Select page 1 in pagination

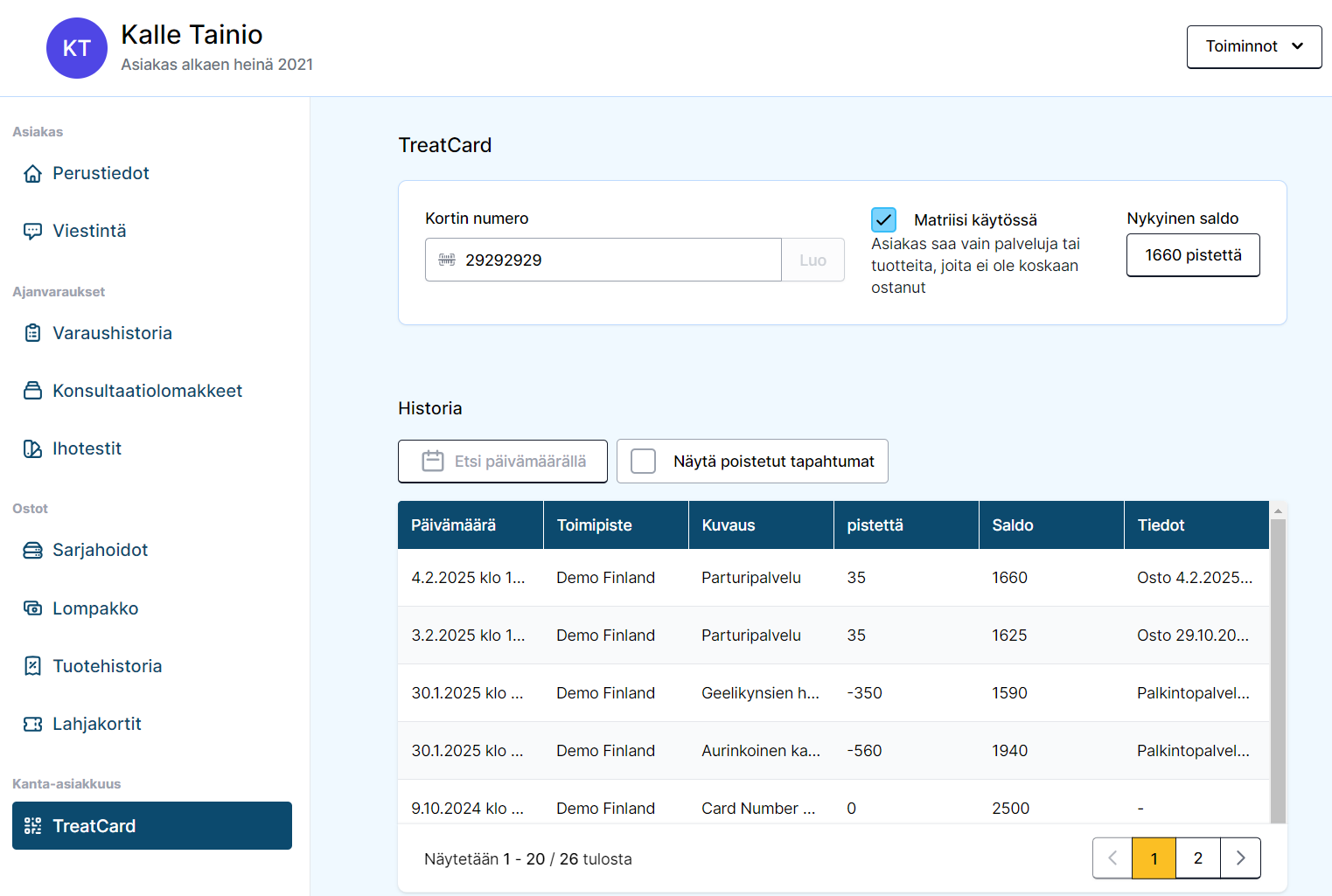(x=1154, y=858)
